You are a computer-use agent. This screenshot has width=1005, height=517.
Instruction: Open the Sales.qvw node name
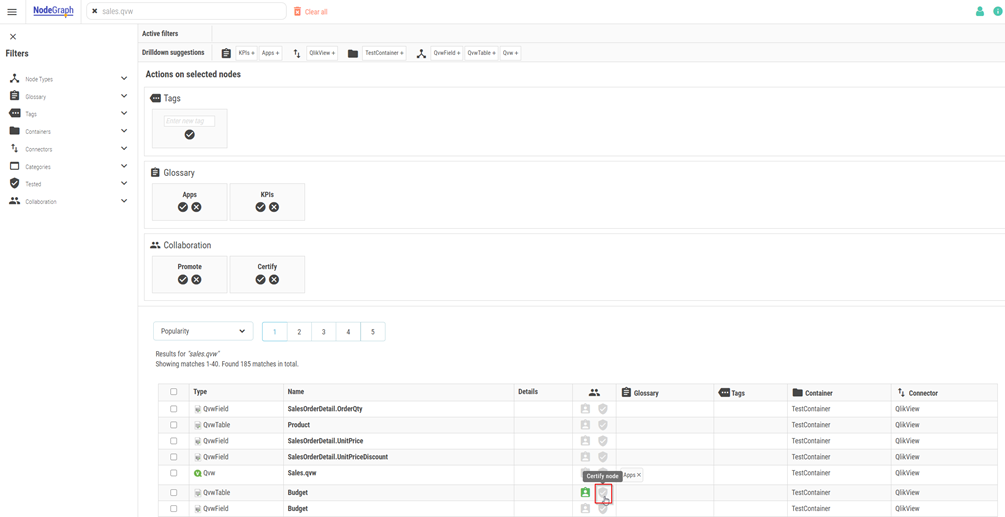[302, 473]
